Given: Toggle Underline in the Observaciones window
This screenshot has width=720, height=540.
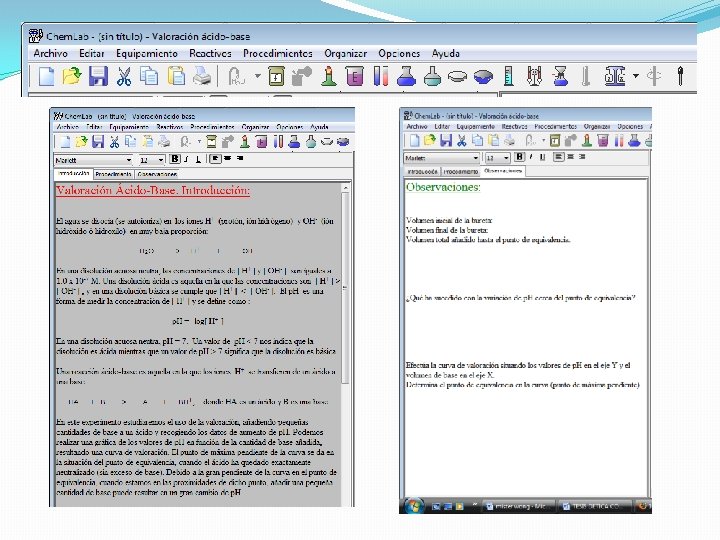Looking at the screenshot, I should coord(543,157).
